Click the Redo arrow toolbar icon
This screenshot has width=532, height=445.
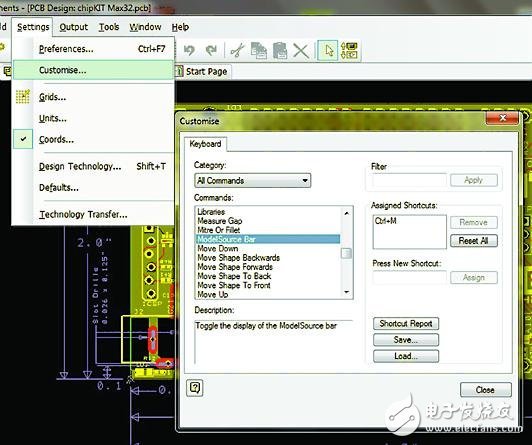(x=211, y=50)
